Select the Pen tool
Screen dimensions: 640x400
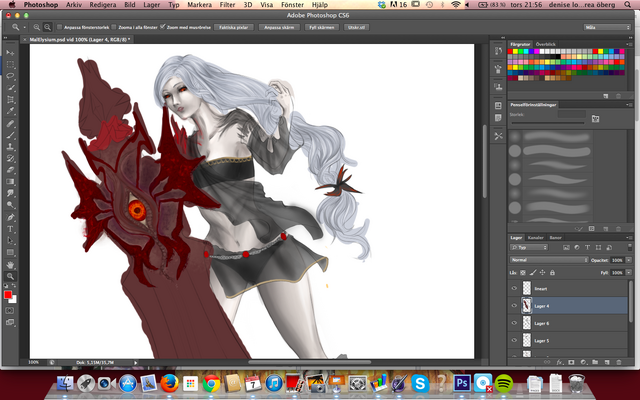[10, 218]
